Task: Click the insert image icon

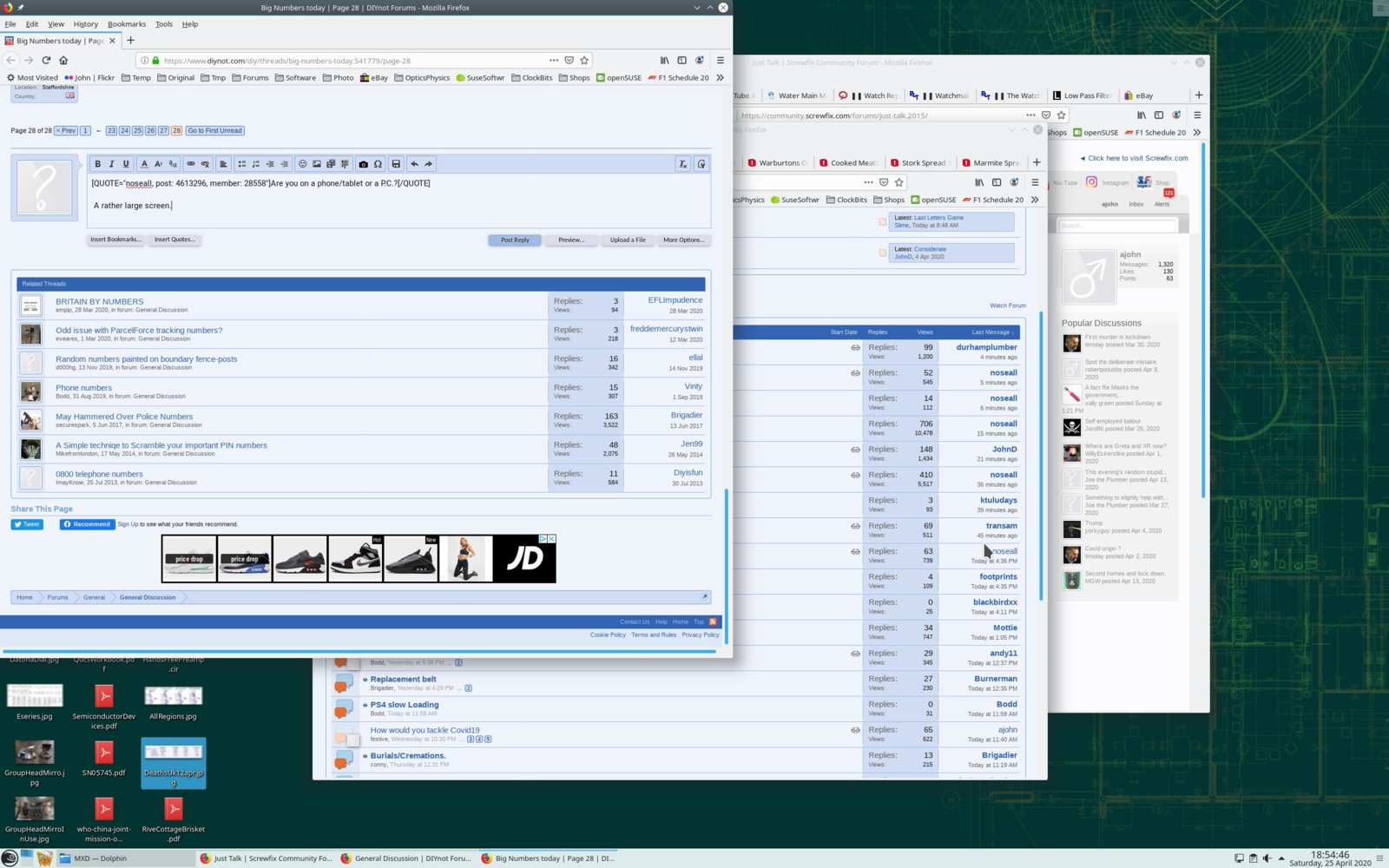Action: 317,164
